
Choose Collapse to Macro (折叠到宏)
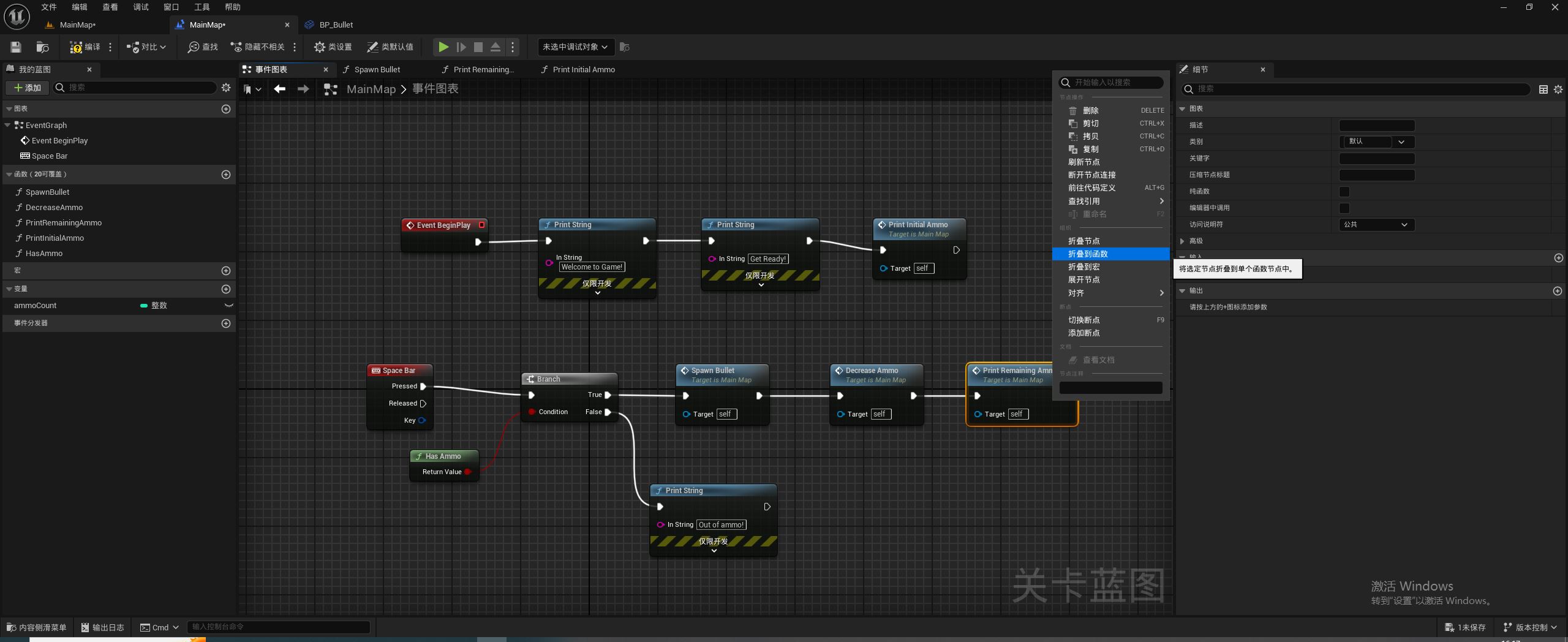[x=1110, y=267]
